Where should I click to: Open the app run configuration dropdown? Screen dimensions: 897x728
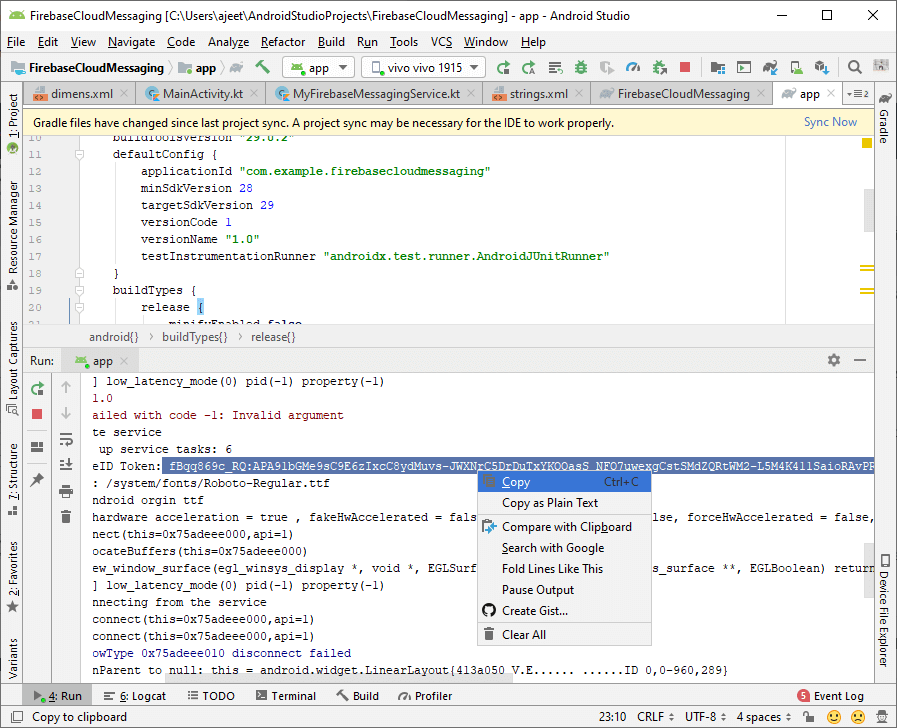tap(319, 67)
